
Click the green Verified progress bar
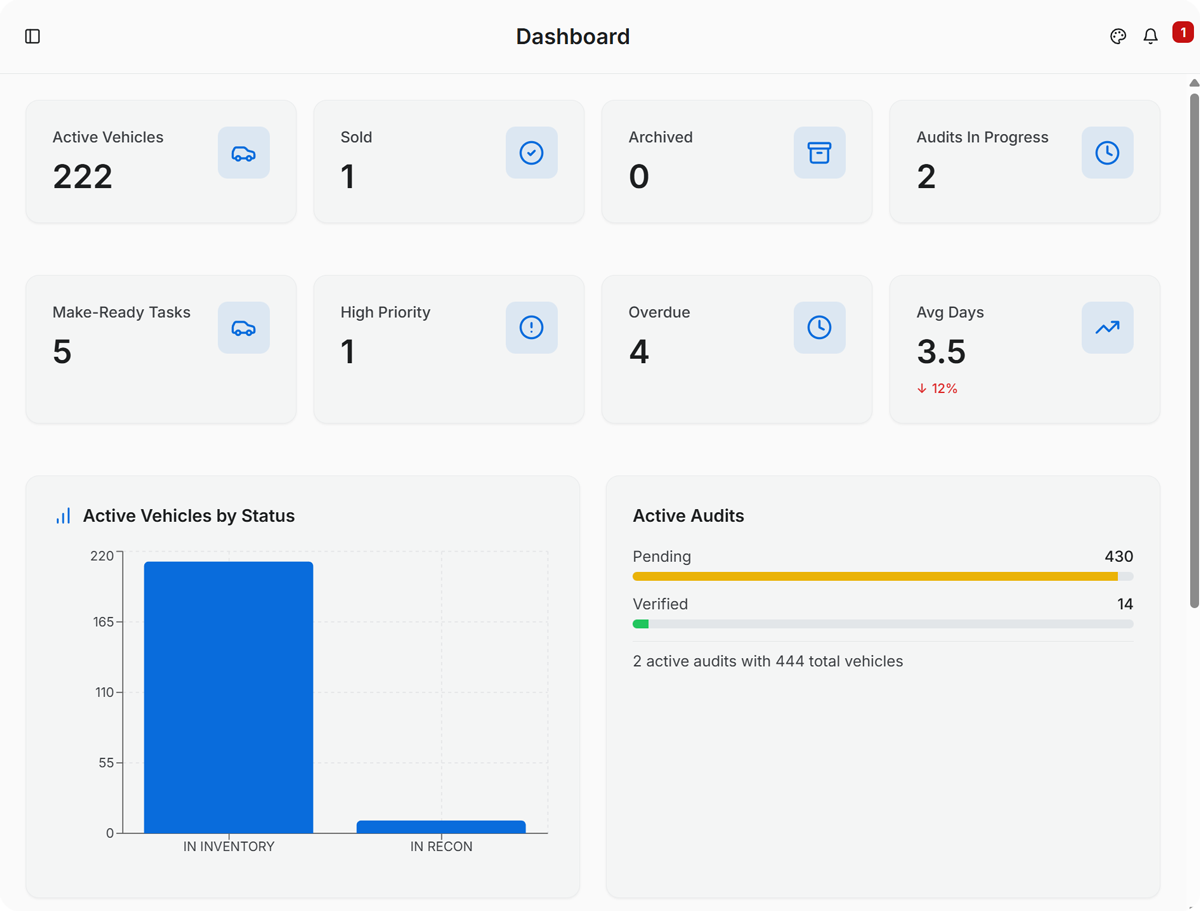(641, 623)
